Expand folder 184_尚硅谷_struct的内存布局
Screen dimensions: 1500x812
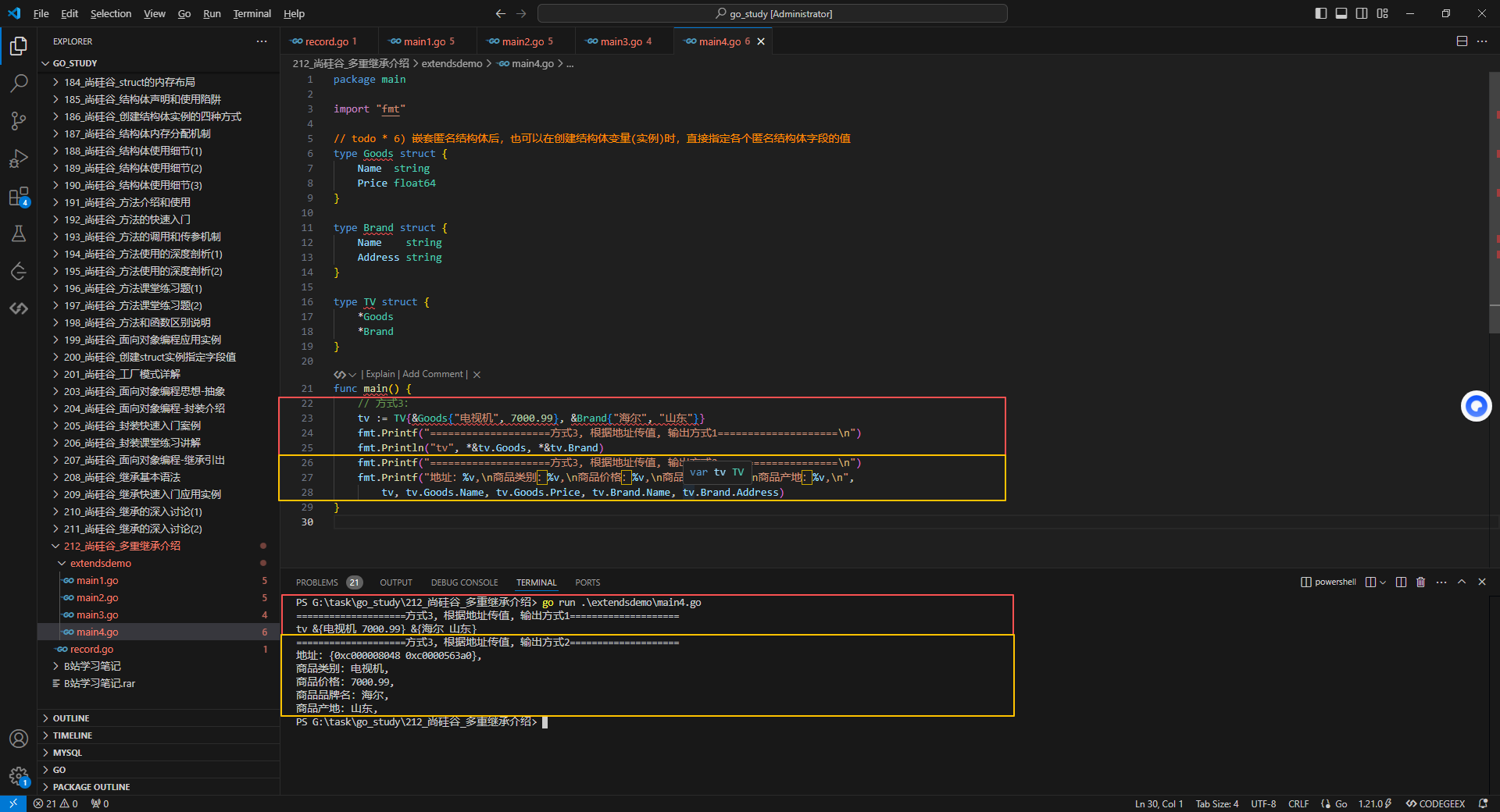pyautogui.click(x=159, y=82)
